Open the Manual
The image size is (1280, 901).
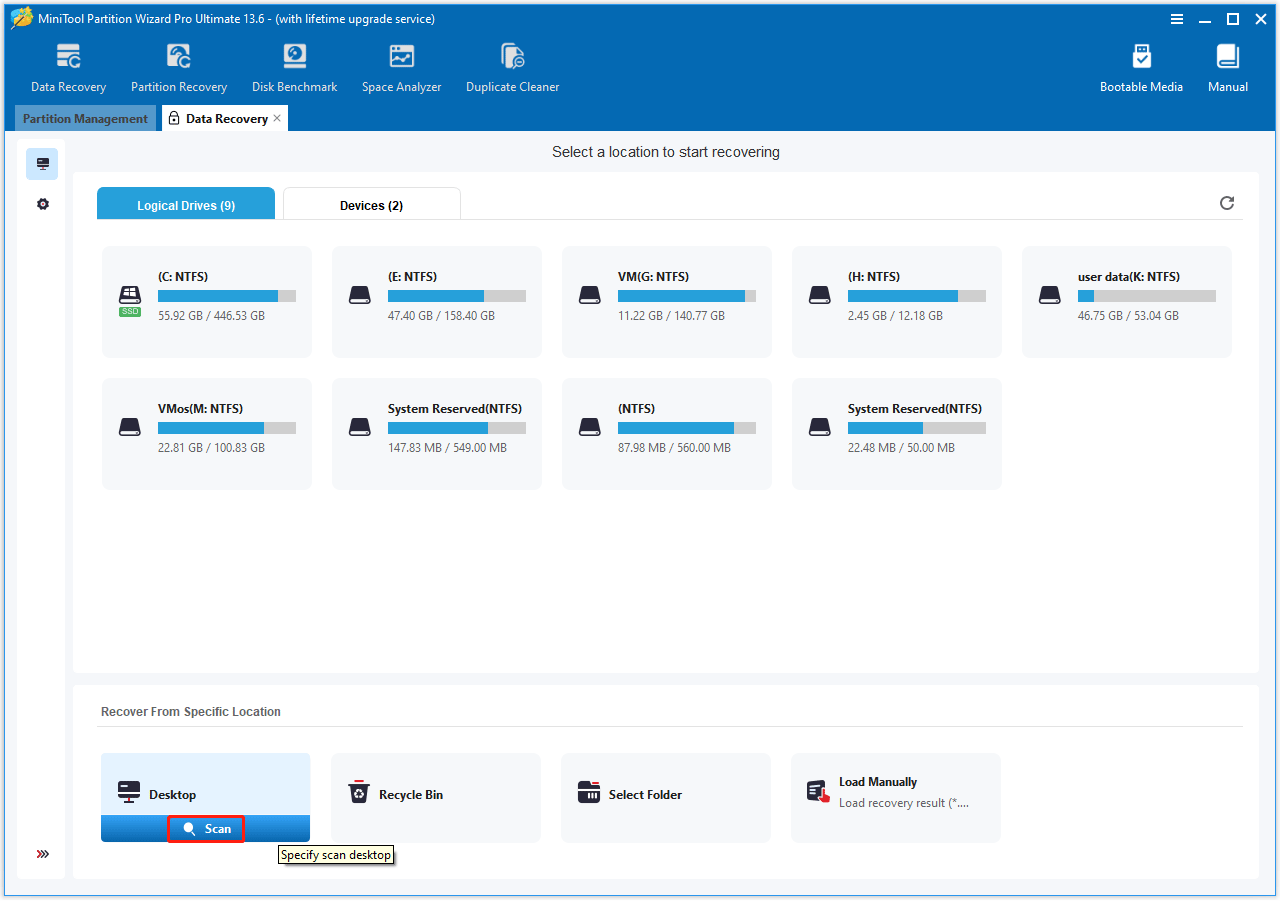coord(1227,68)
